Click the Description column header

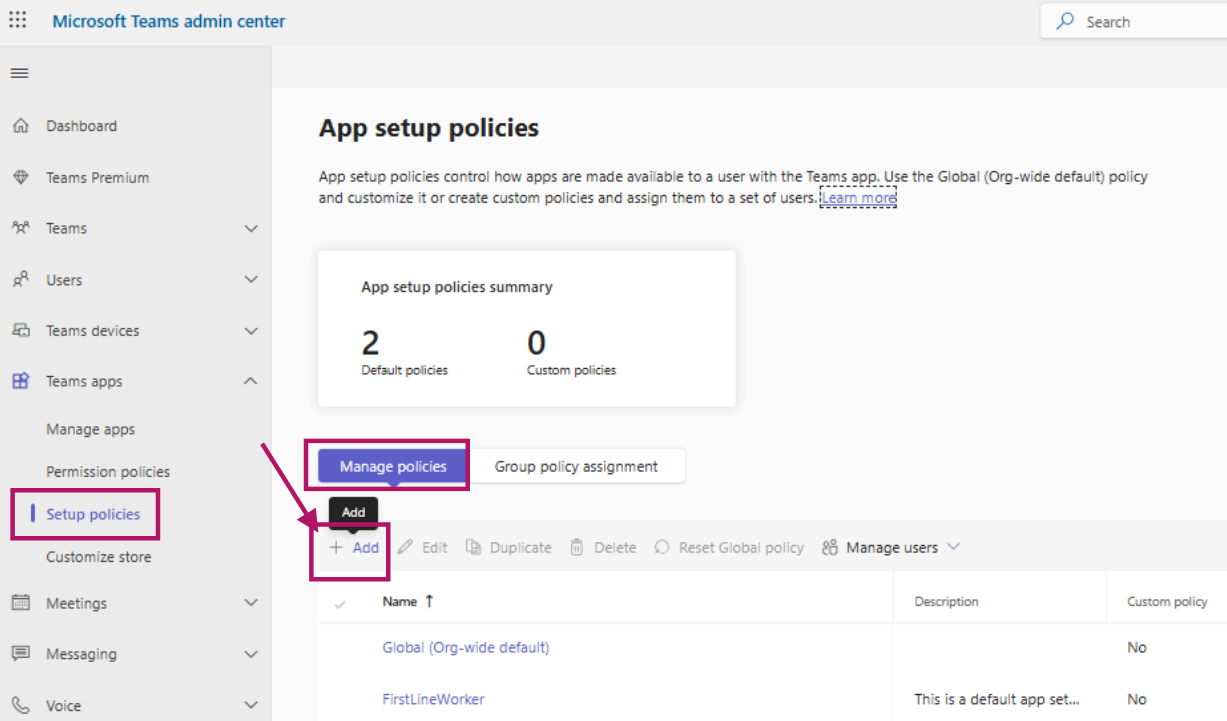pos(946,601)
